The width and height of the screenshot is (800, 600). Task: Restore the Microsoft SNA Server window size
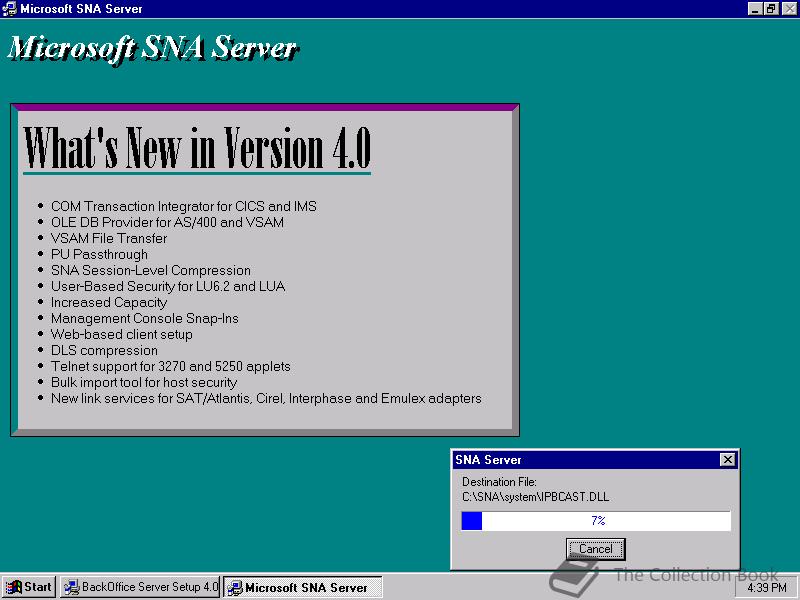[771, 9]
